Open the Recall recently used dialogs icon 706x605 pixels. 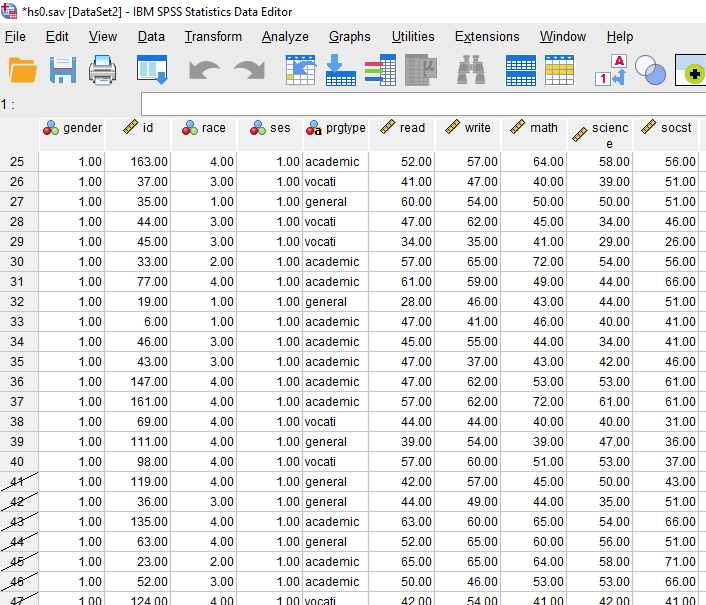coord(152,70)
